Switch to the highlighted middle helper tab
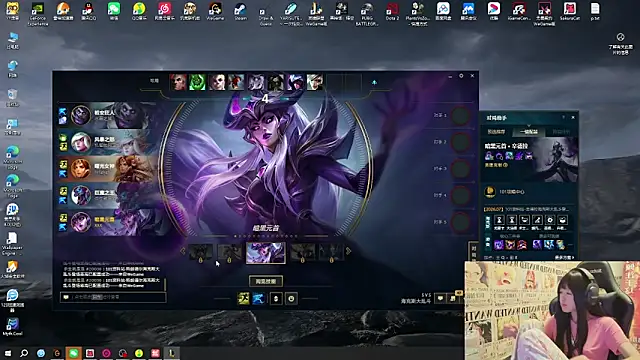The height and width of the screenshot is (360, 640). click(529, 132)
